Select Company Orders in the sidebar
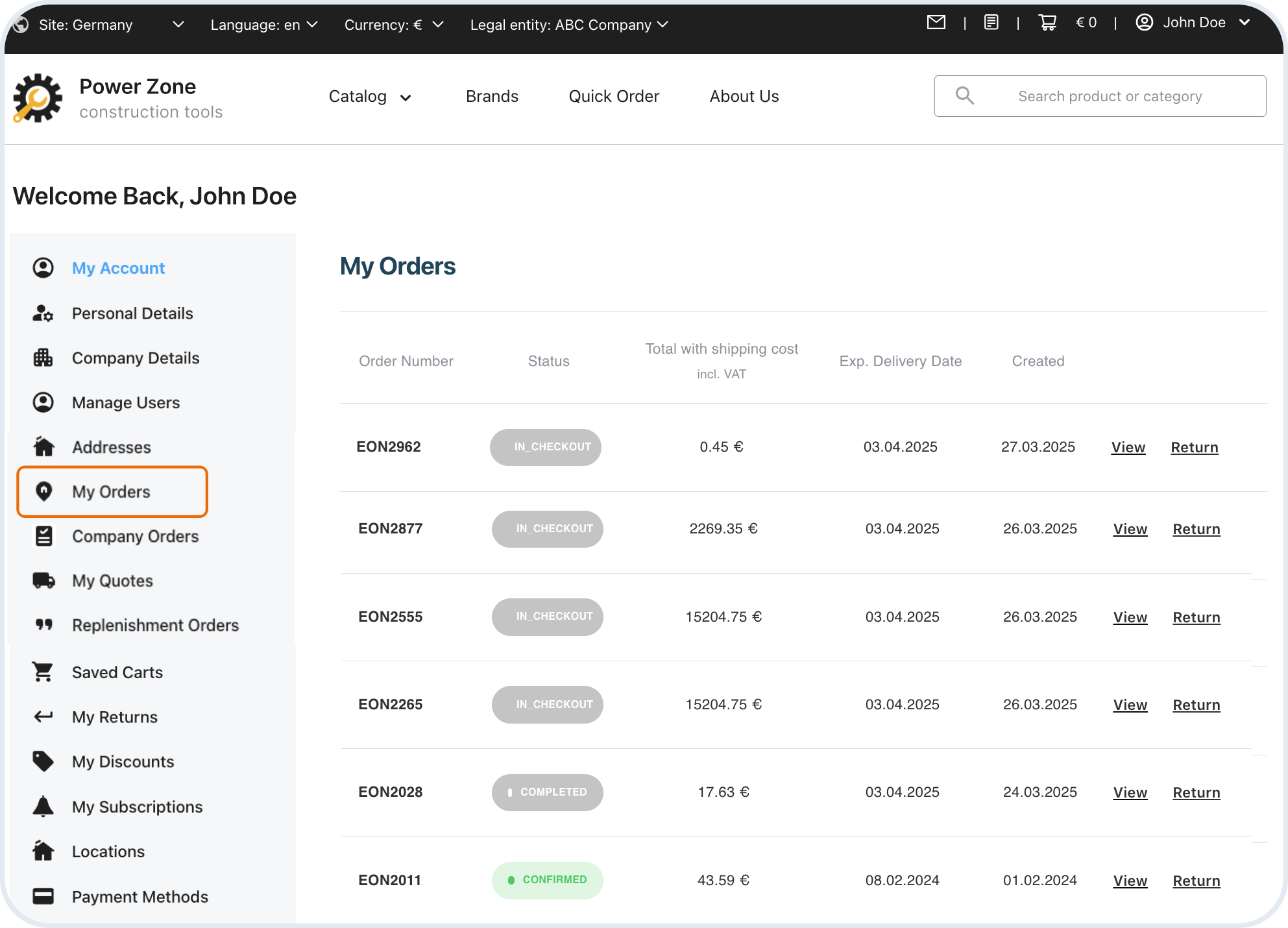1288x928 pixels. (x=135, y=536)
